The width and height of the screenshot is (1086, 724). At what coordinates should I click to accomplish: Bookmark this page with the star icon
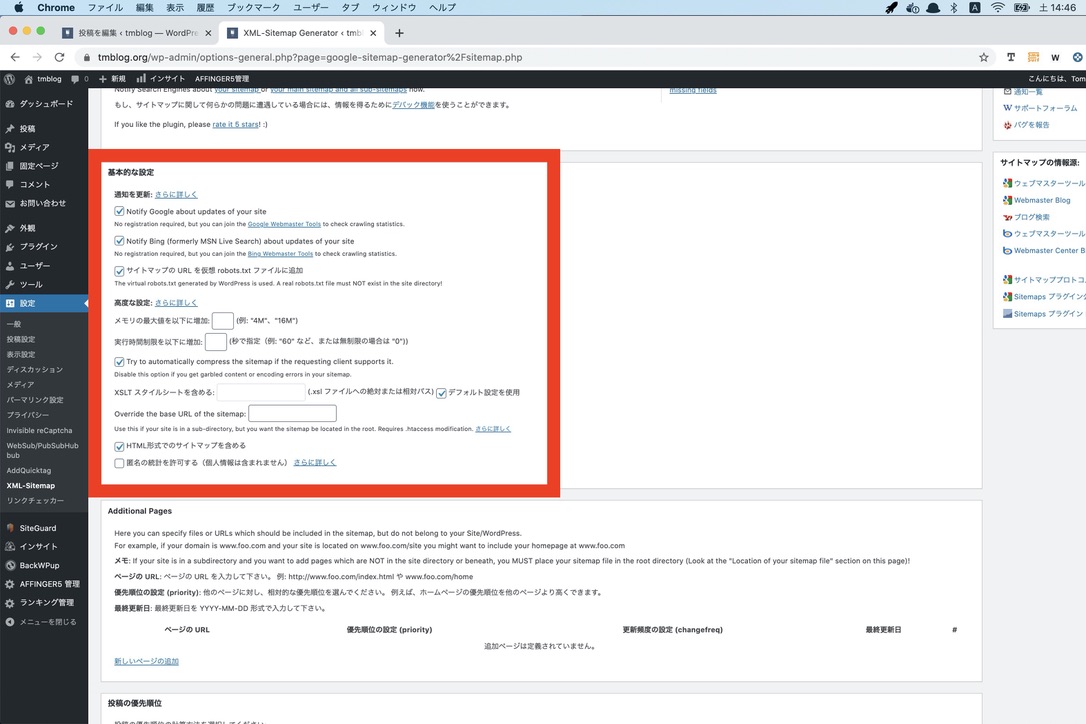point(983,58)
